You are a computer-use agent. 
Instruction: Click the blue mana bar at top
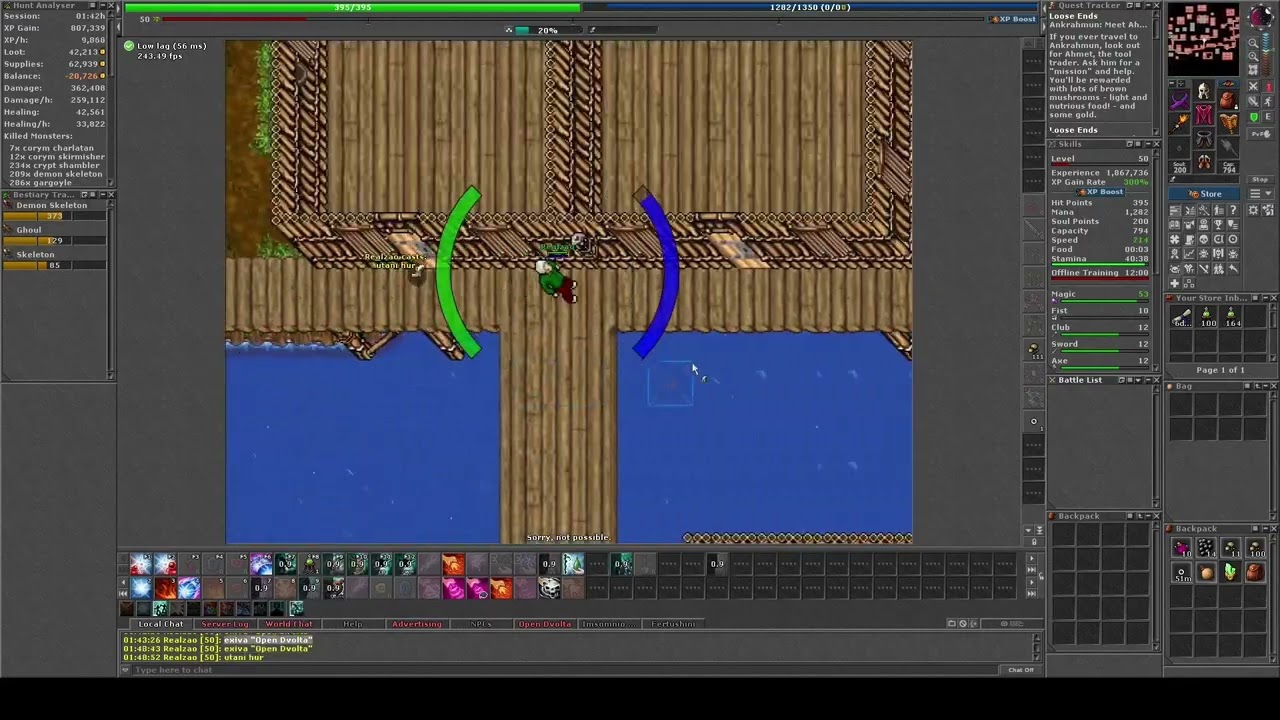[810, 8]
